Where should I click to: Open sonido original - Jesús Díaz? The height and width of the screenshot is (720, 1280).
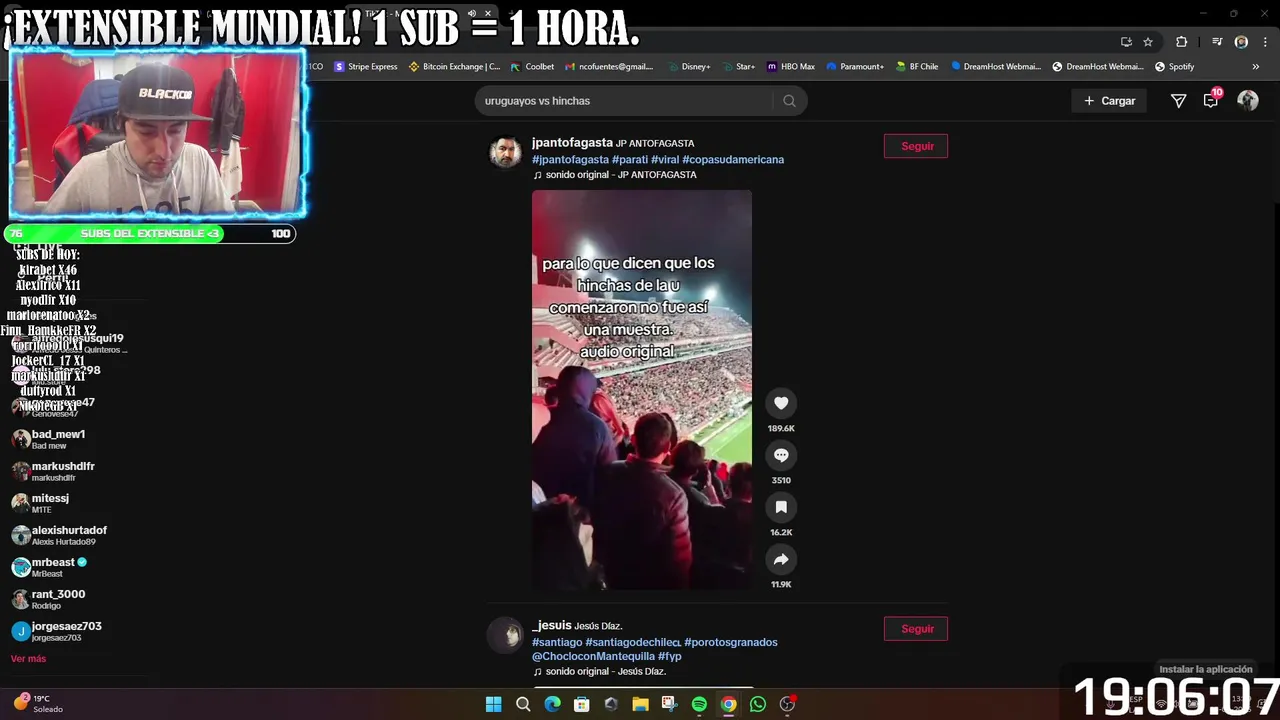599,672
